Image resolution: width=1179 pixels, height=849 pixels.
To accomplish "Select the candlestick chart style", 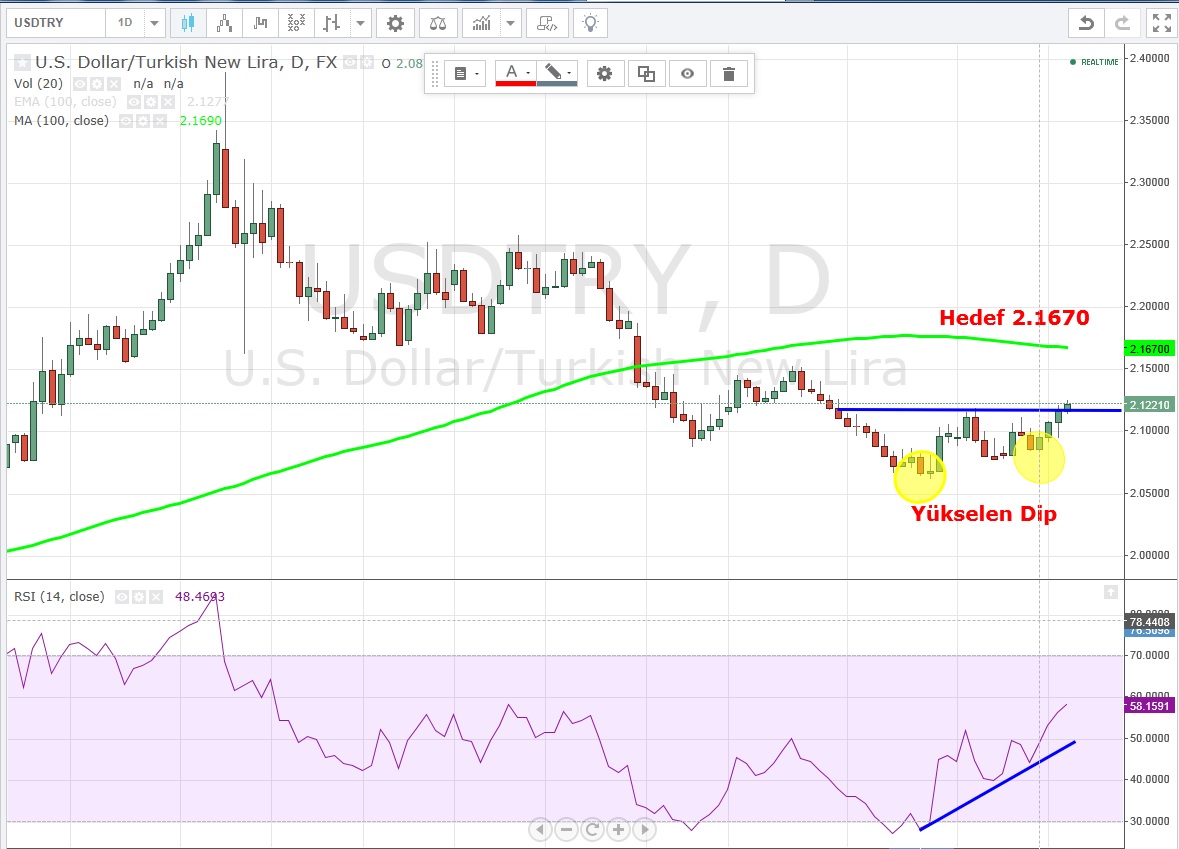I will pyautogui.click(x=188, y=22).
